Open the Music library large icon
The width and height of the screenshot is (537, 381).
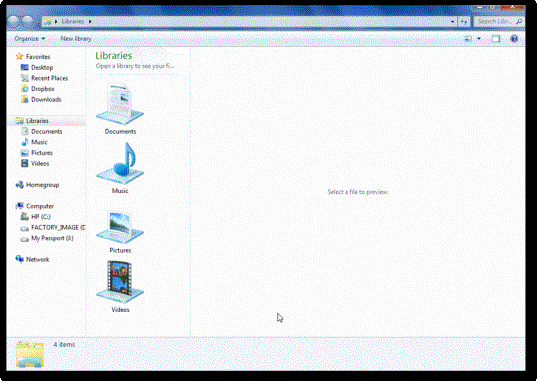click(x=120, y=164)
